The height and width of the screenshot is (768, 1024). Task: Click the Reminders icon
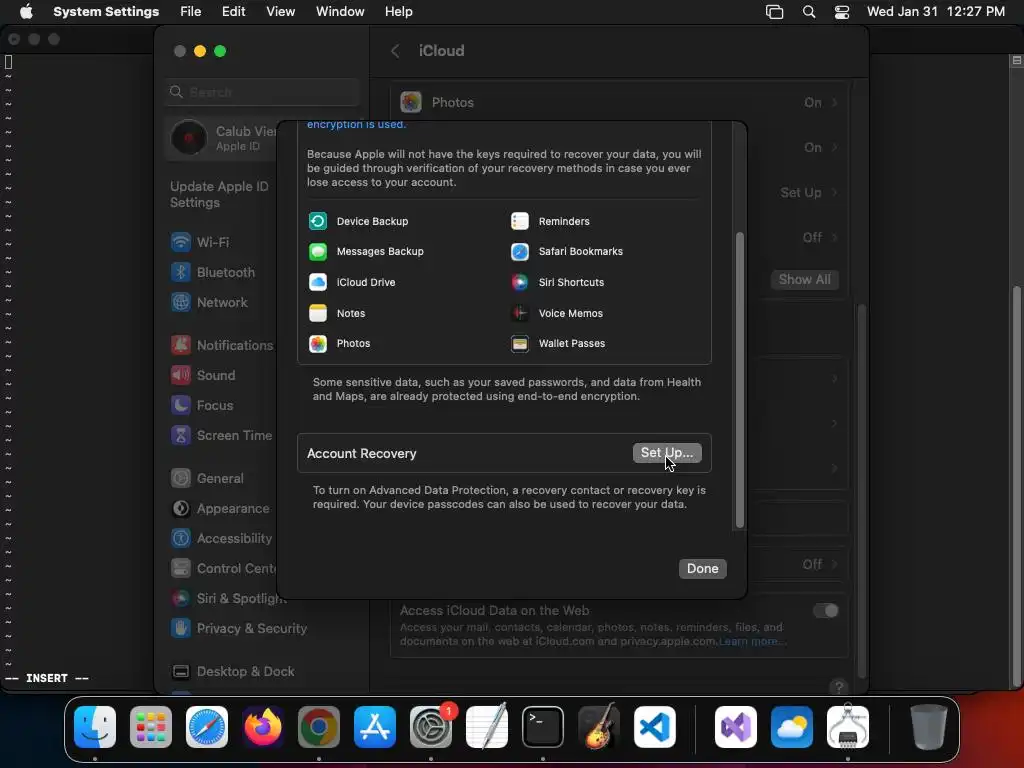point(520,221)
